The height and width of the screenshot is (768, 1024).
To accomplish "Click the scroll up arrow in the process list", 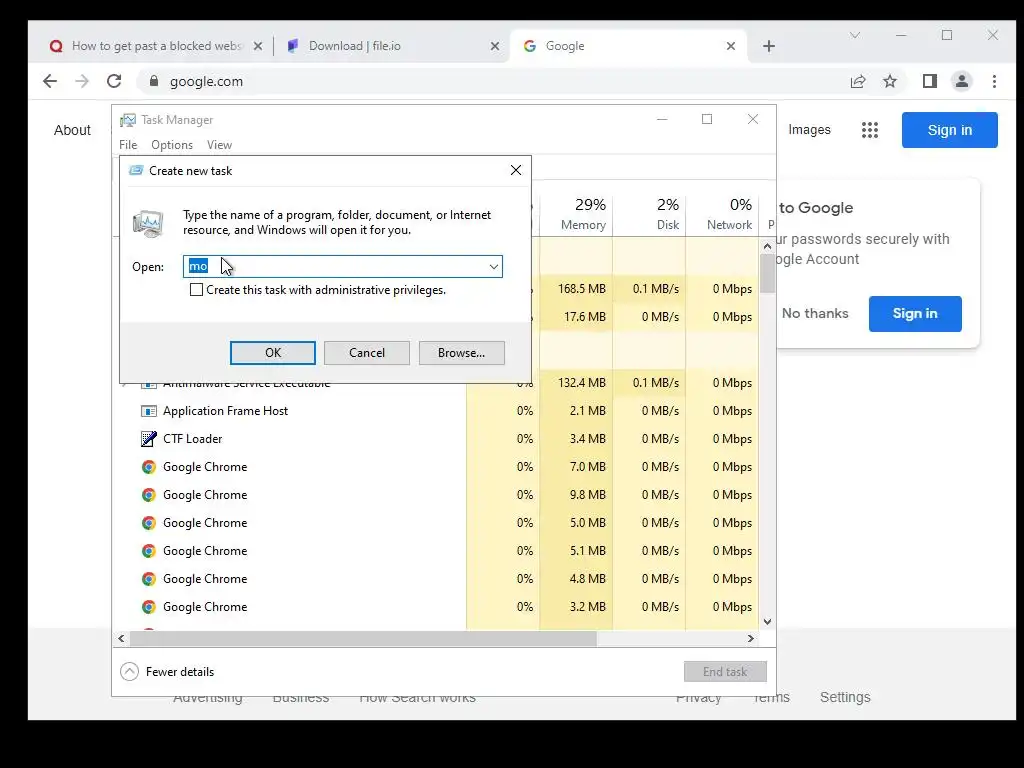I will (x=767, y=246).
